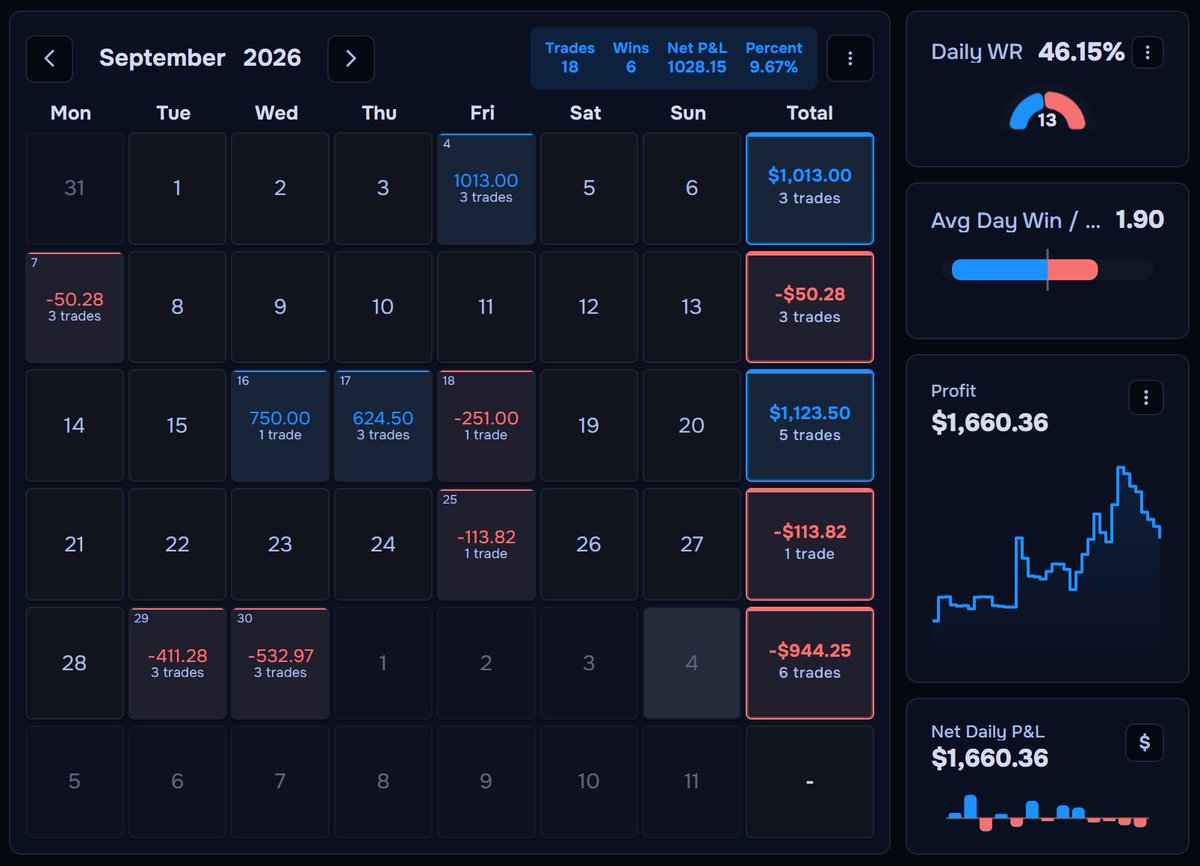Select year 2026 in header
This screenshot has height=866, width=1200.
(272, 58)
